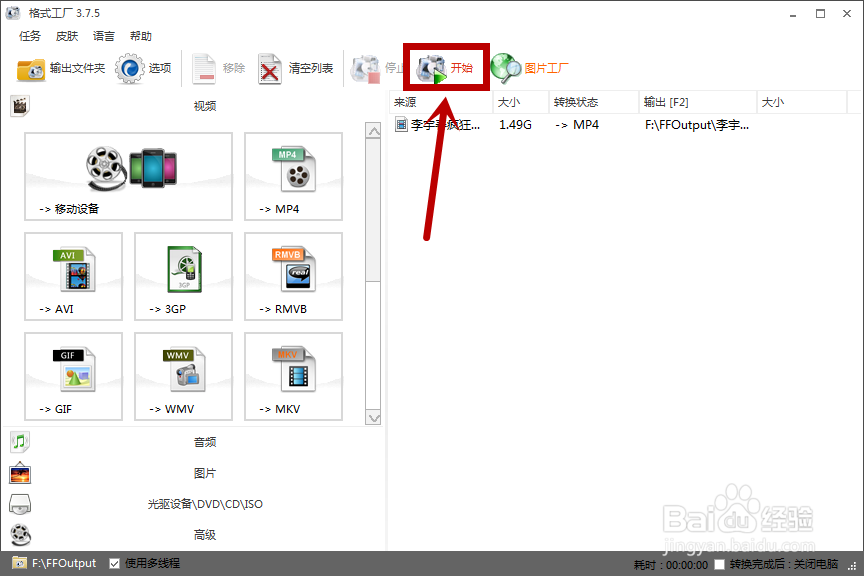Viewport: 864px width, 576px height.
Task: Open the Skin (皮肤) menu
Action: tap(67, 36)
